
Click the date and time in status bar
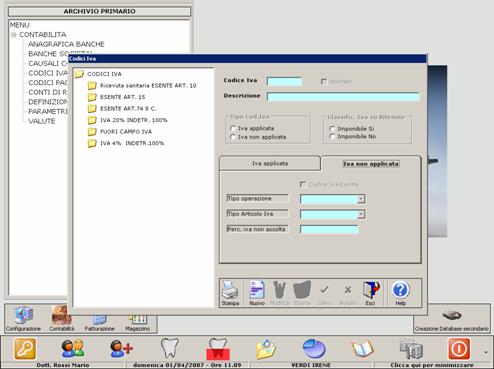187,365
